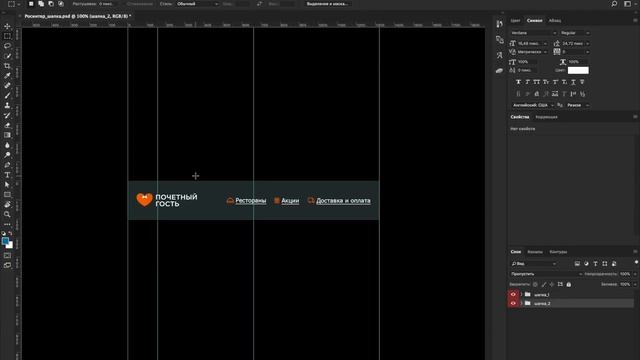
Task: Select the document tab for the open PSD
Action: pos(77,16)
